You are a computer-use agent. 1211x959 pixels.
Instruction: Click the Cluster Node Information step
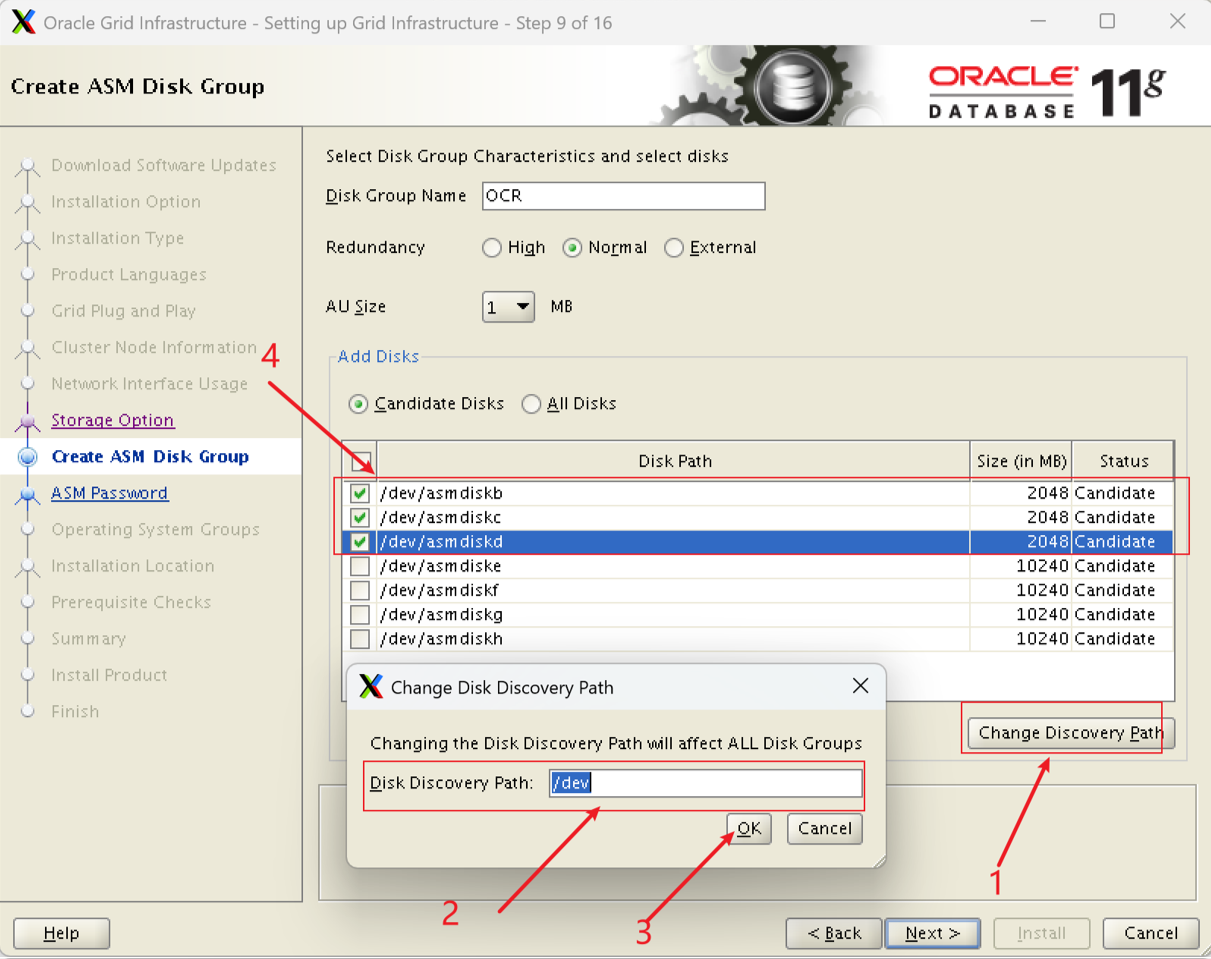(154, 347)
